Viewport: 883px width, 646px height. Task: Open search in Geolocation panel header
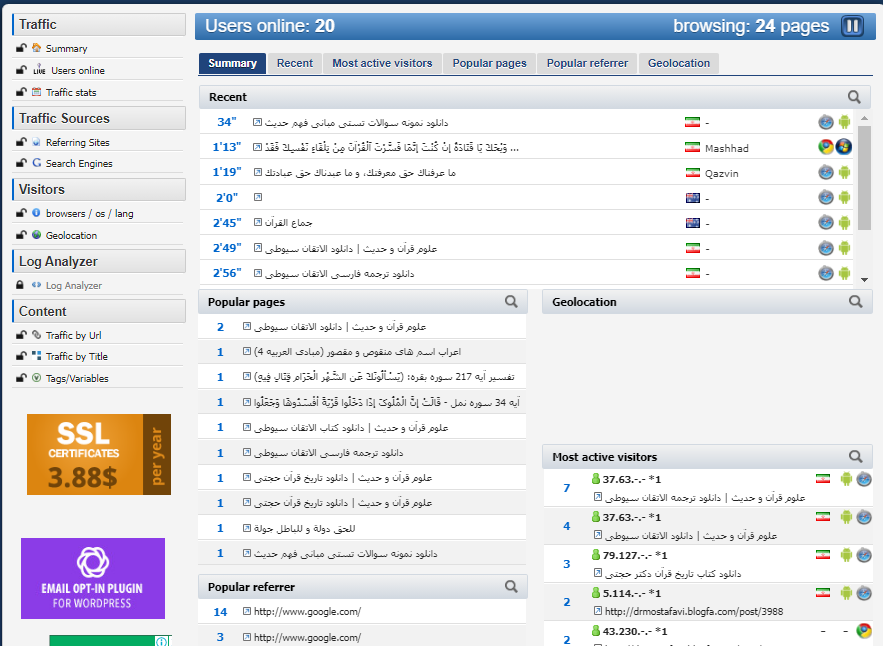(854, 301)
